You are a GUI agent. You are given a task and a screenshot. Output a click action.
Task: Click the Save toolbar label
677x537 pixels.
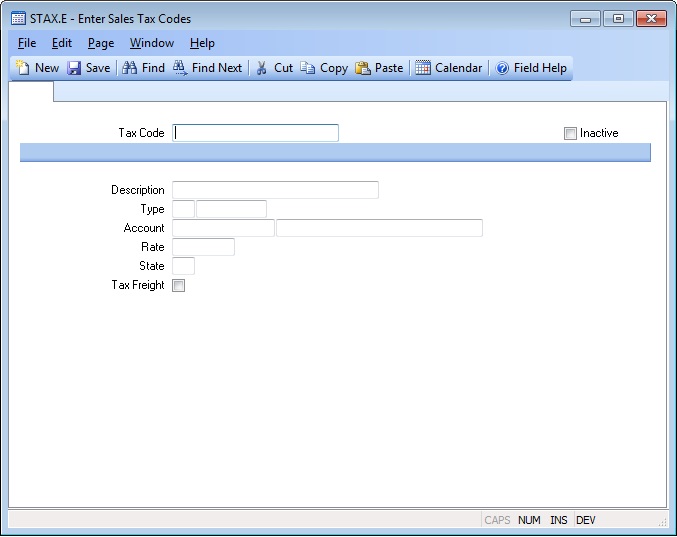pos(98,68)
